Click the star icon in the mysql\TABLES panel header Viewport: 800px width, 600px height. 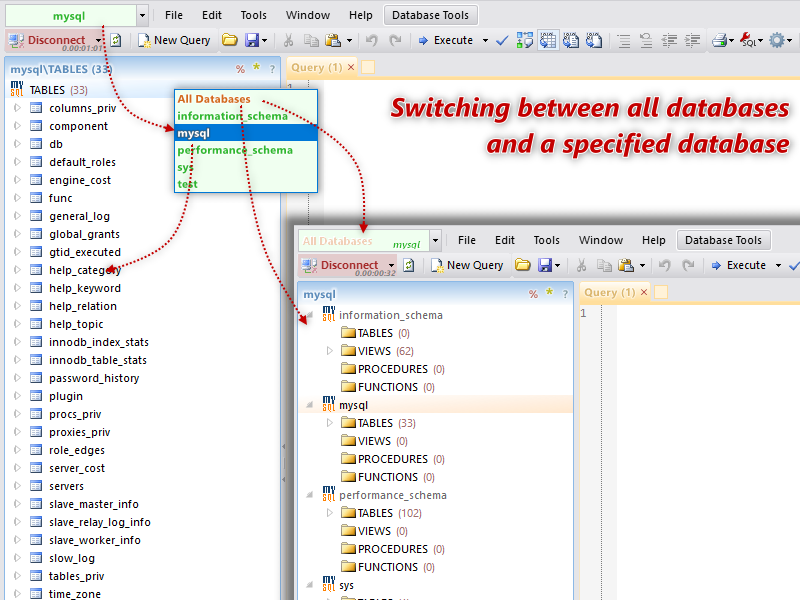click(x=256, y=67)
